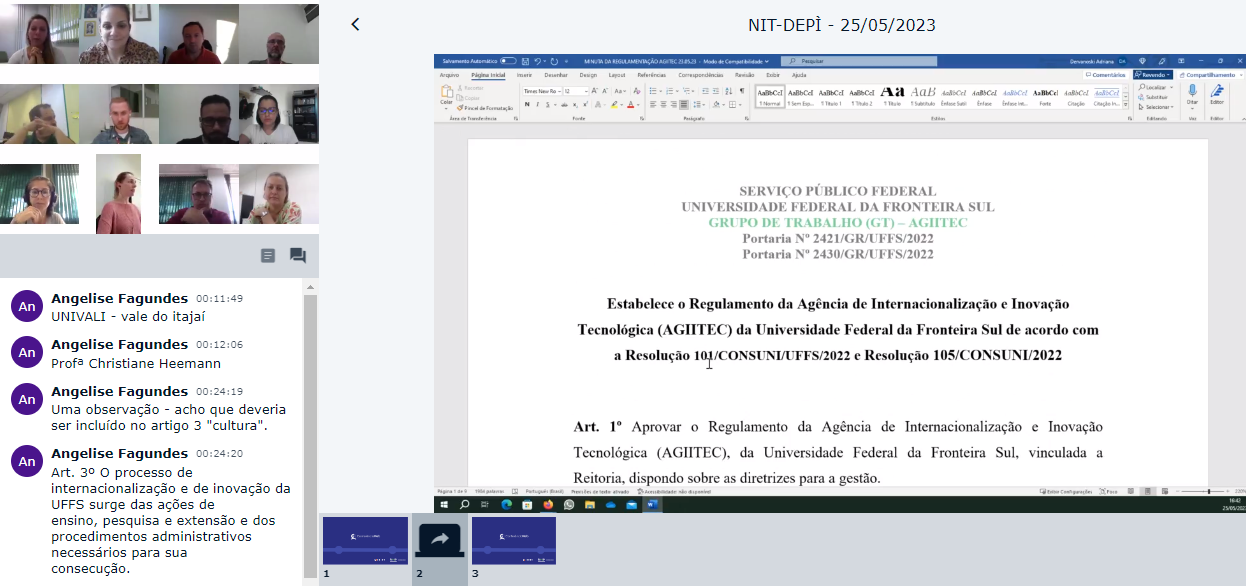Justify text alignment
This screenshot has height=586, width=1246.
click(x=684, y=104)
